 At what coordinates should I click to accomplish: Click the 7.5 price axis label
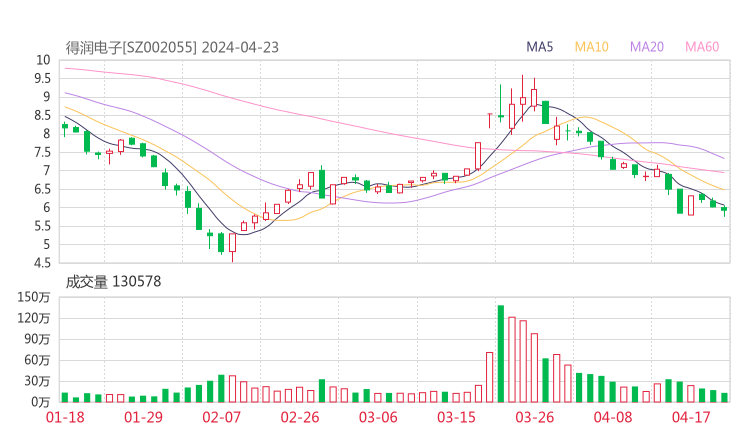(x=42, y=152)
